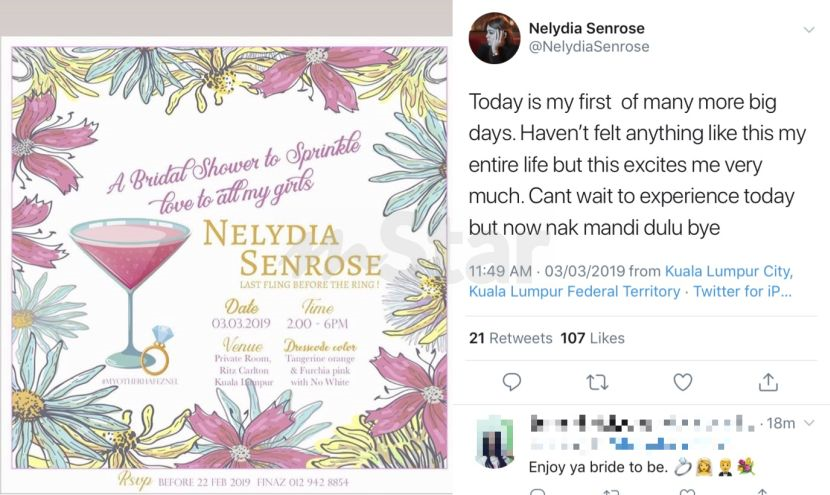Tap the share icon below the tweet
This screenshot has width=830, height=495.
tap(768, 382)
